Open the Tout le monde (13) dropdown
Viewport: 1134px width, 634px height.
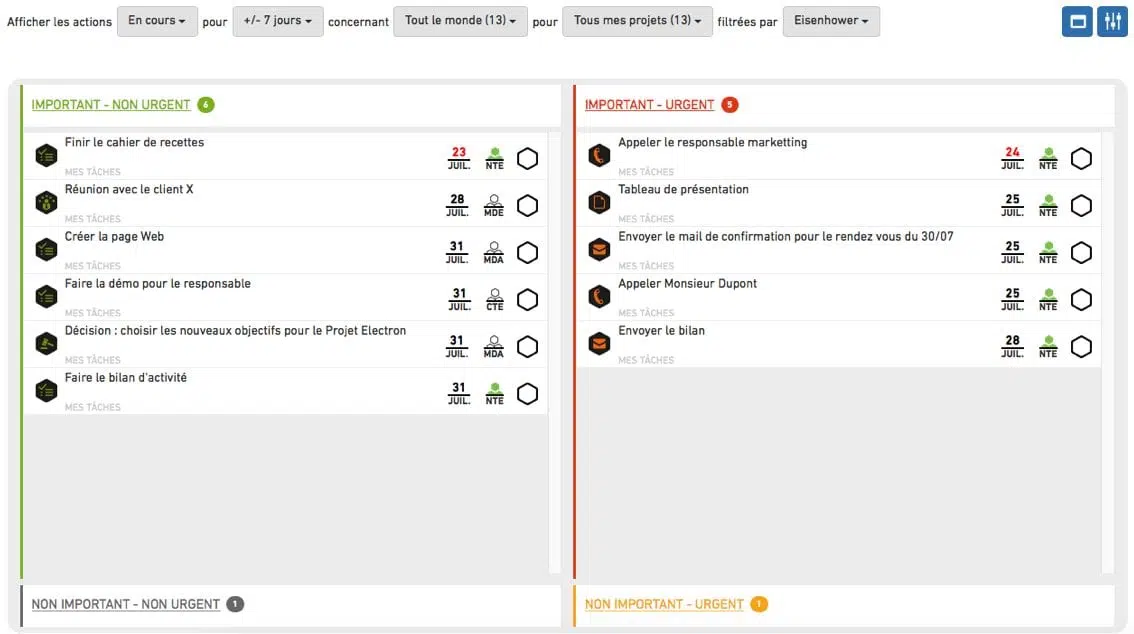coord(460,21)
